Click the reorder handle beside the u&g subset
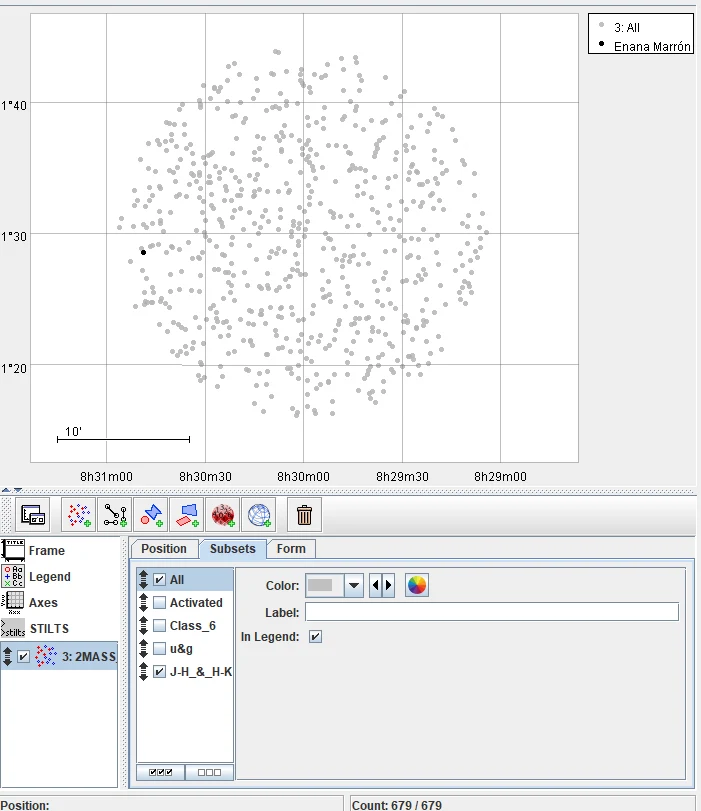Screen dimensions: 701x811 (143, 649)
